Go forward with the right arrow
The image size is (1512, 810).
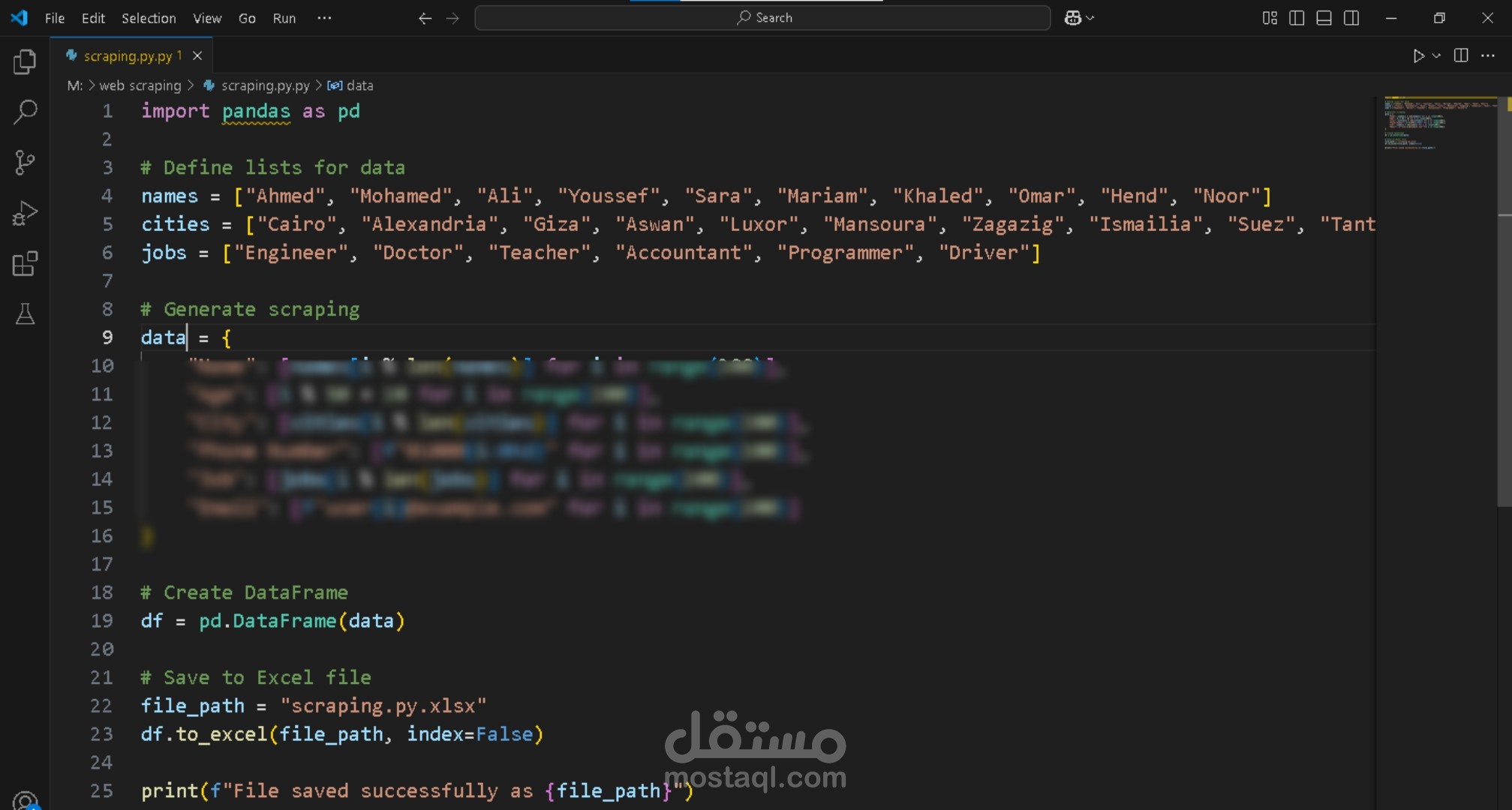[452, 18]
